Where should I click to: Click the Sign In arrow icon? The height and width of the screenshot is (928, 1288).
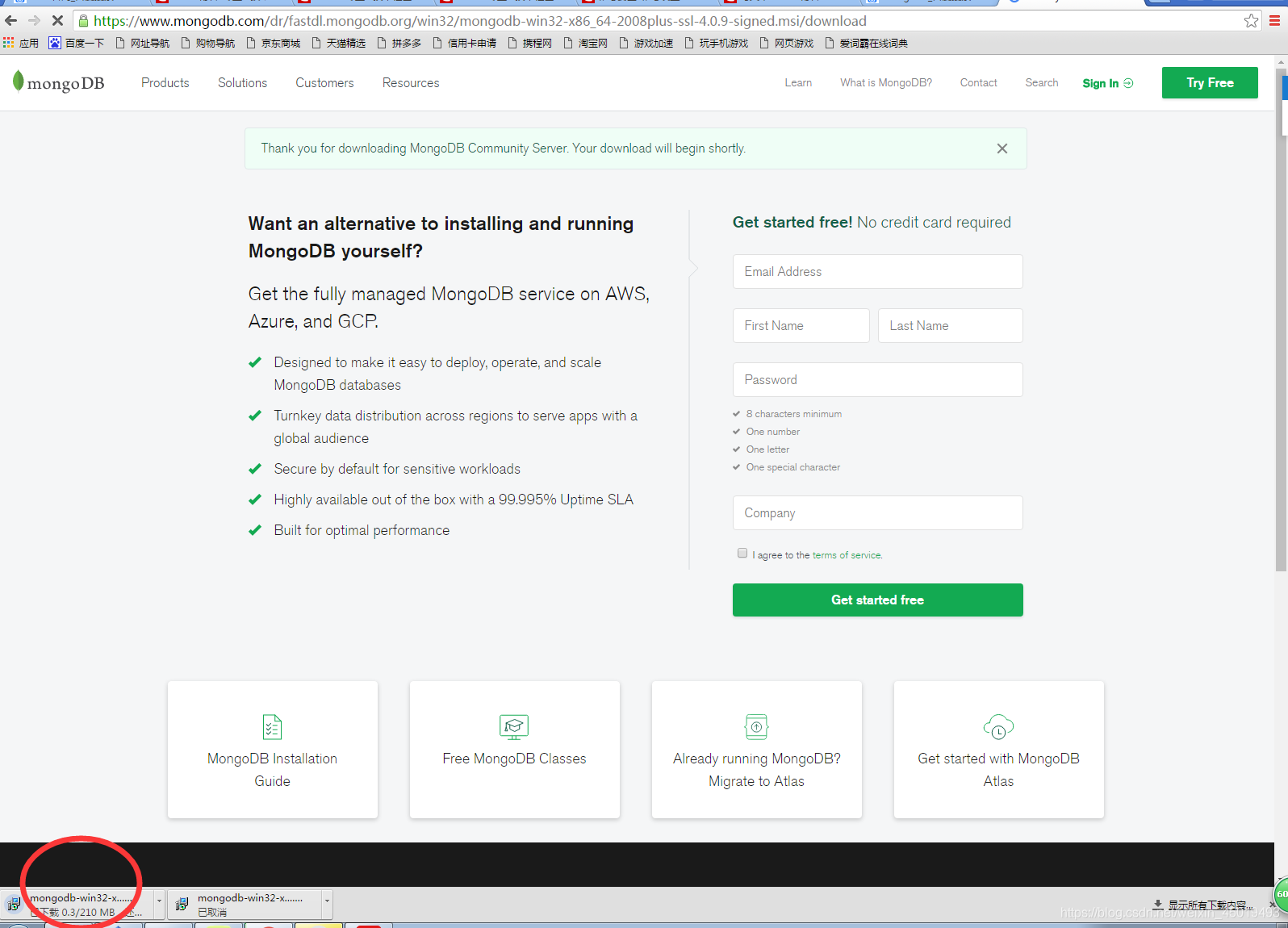coord(1128,83)
